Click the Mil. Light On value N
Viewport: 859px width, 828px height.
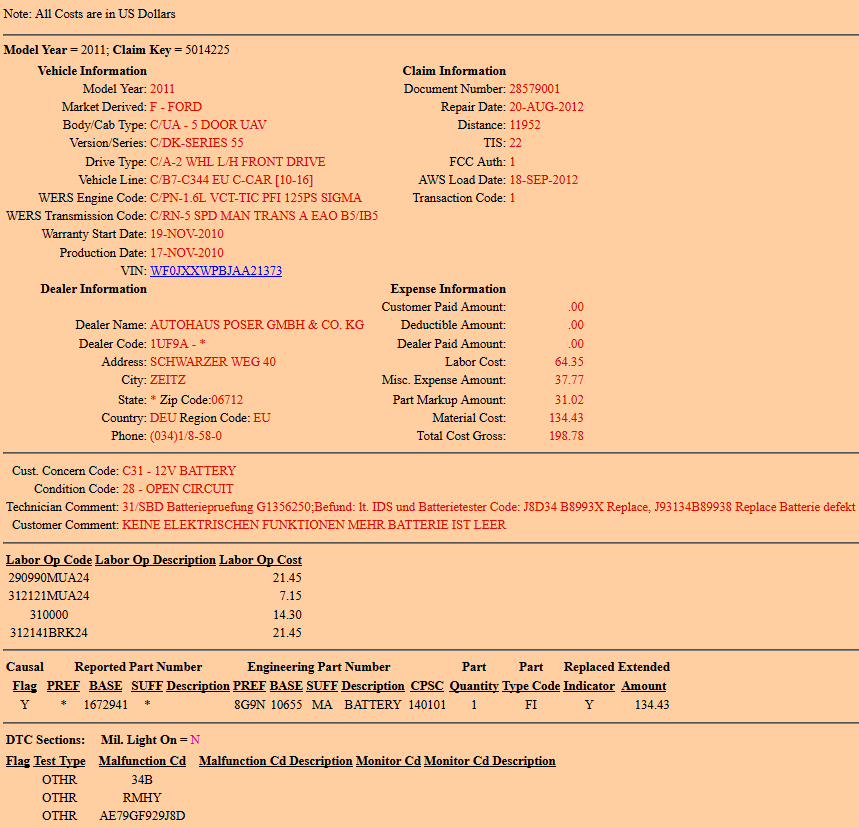click(x=195, y=740)
